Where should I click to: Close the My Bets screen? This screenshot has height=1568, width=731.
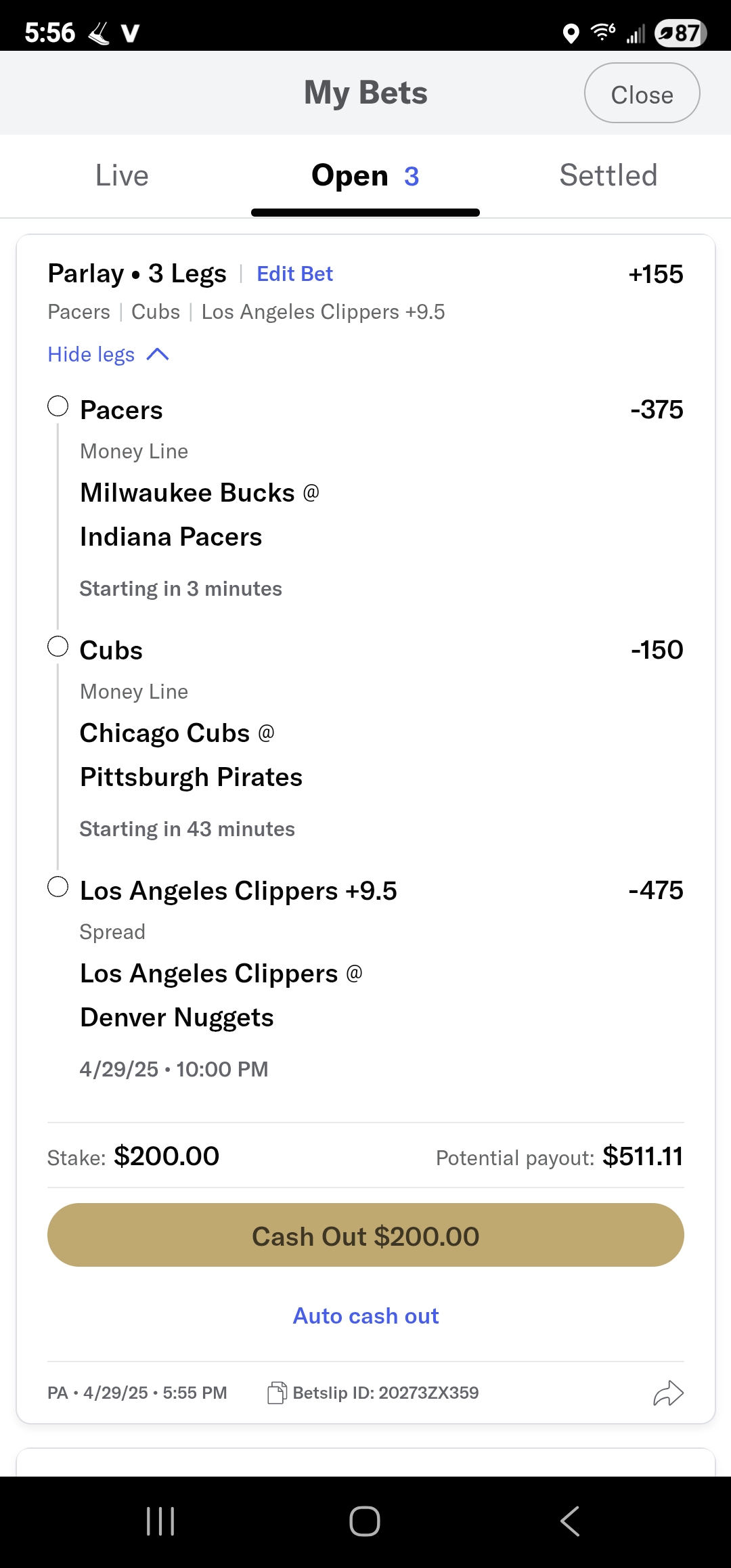pyautogui.click(x=642, y=93)
